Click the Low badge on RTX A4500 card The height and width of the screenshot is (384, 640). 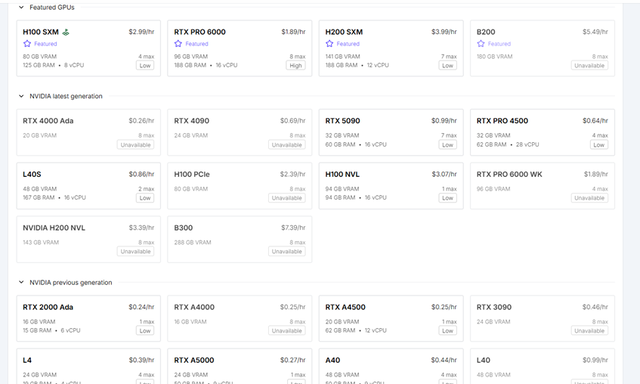point(448,331)
